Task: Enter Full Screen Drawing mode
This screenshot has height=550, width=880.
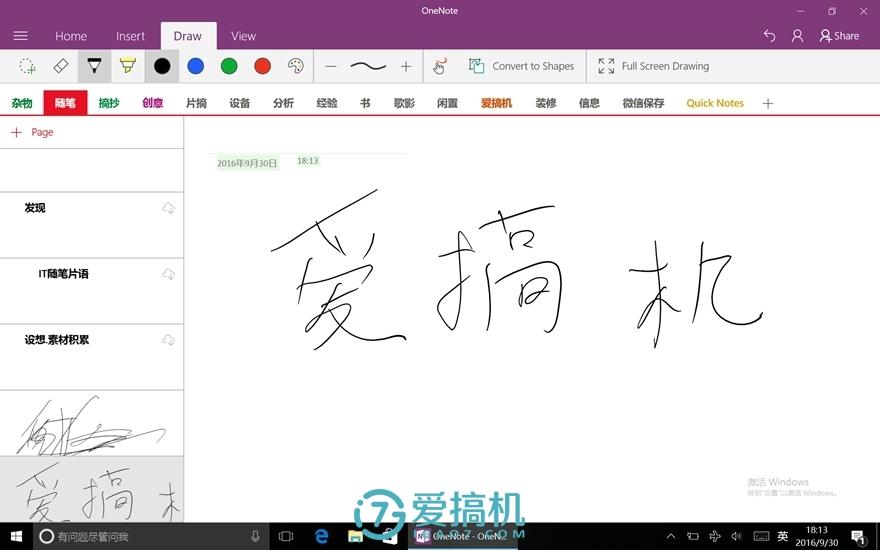Action: [x=653, y=66]
